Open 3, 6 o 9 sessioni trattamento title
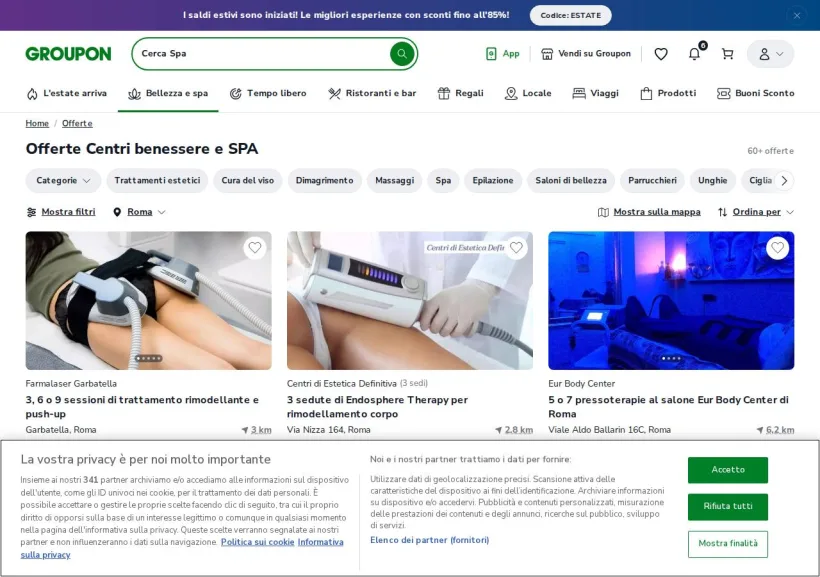 [142, 406]
